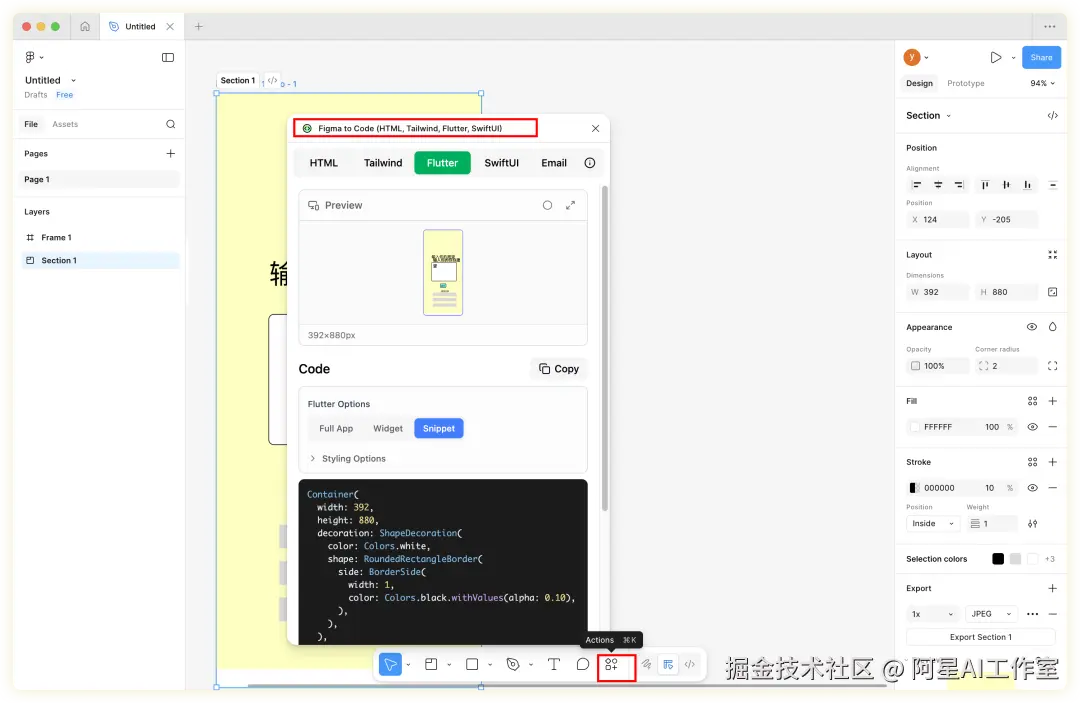Open the SwiftUI tab in plugin
The width and height of the screenshot is (1080, 703).
coord(501,162)
